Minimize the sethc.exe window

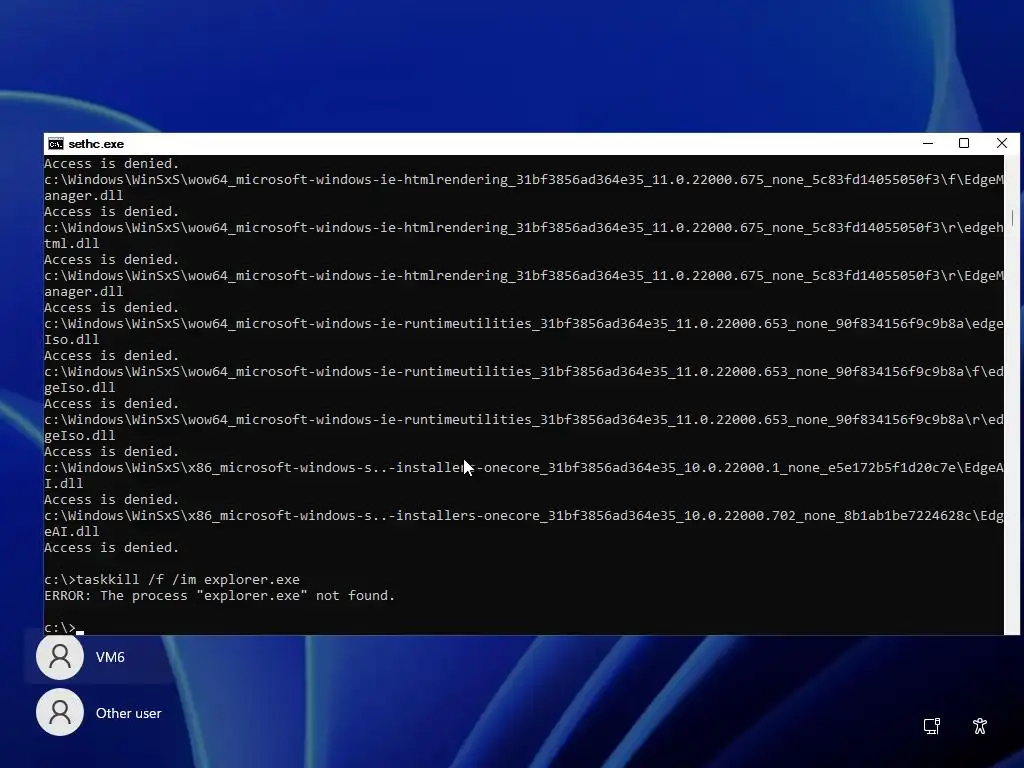(928, 143)
